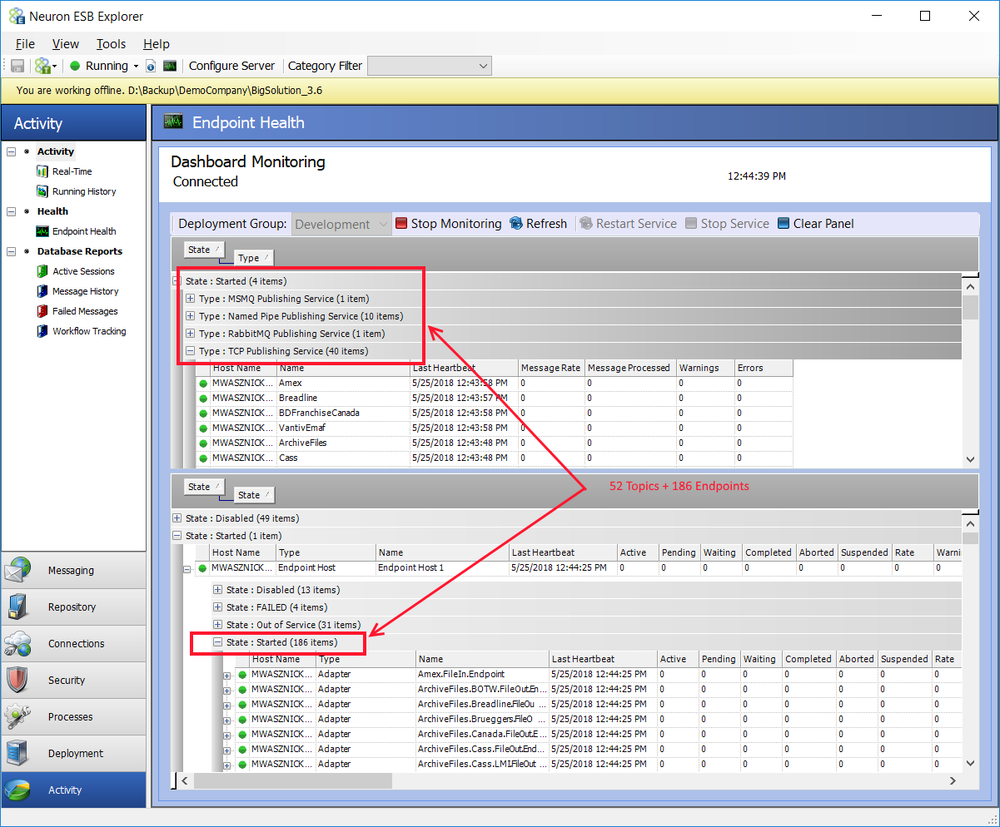Viewport: 1000px width, 827px height.
Task: Click right arrow of horizontal scrollbar
Action: [953, 781]
